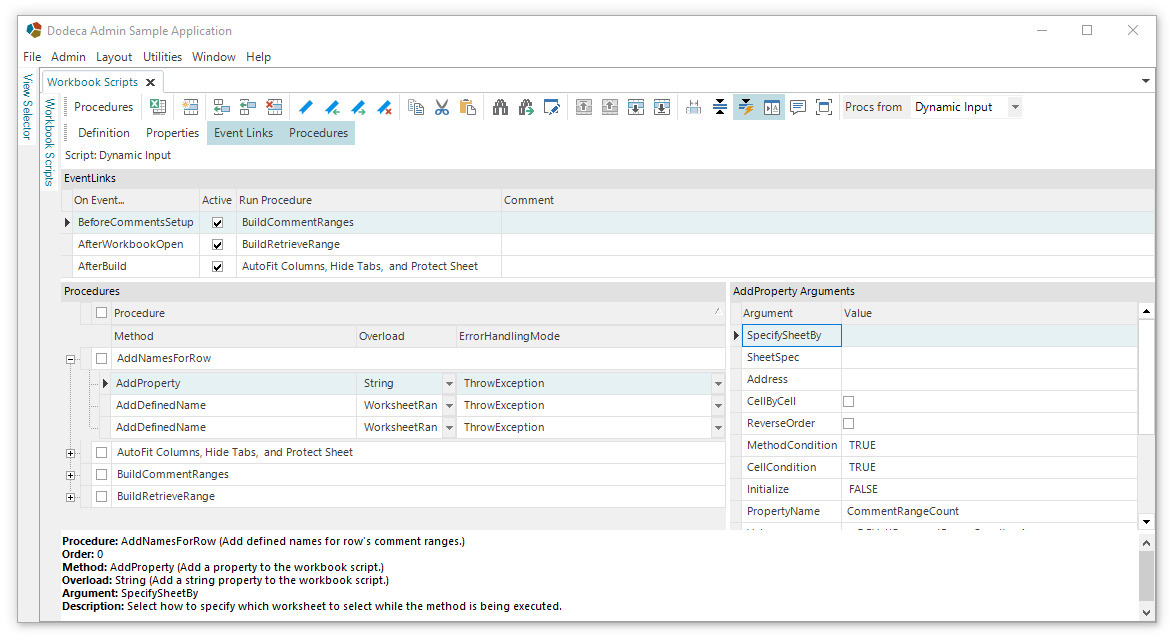
Task: Check the AddNamesForRow procedure checkbox
Action: [x=101, y=358]
